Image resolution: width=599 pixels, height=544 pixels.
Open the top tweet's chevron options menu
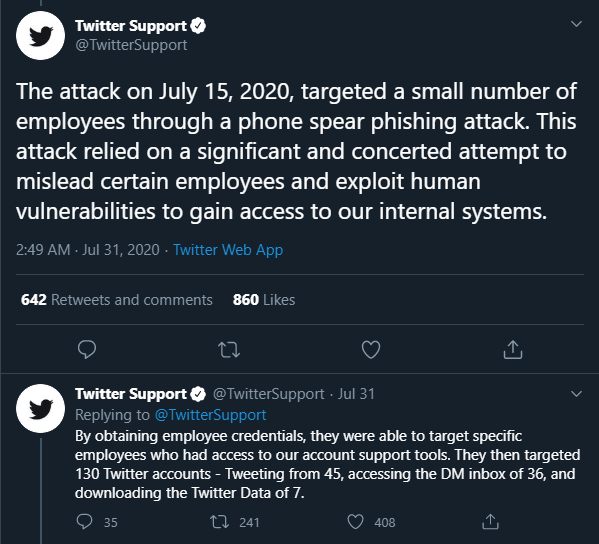[x=576, y=24]
